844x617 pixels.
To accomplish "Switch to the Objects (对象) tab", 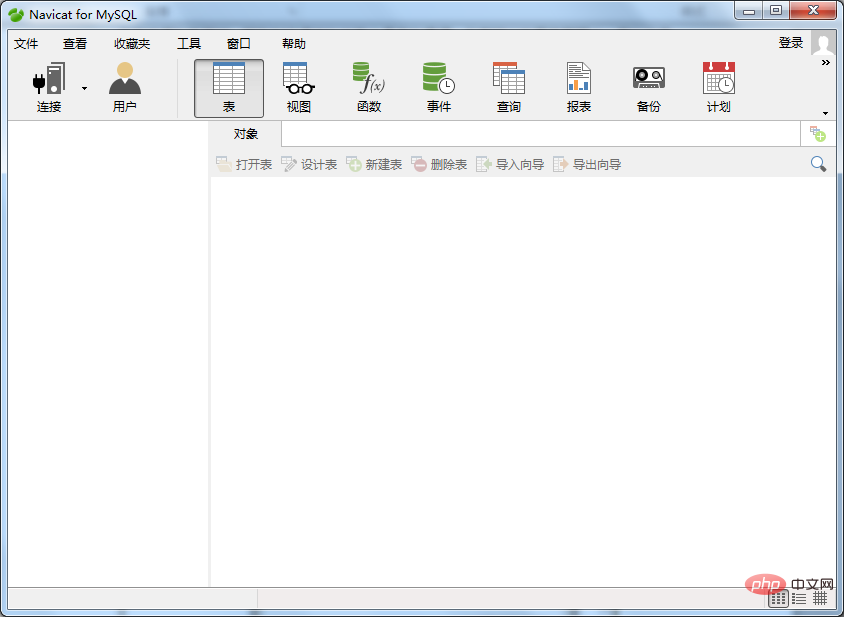I will tap(245, 134).
